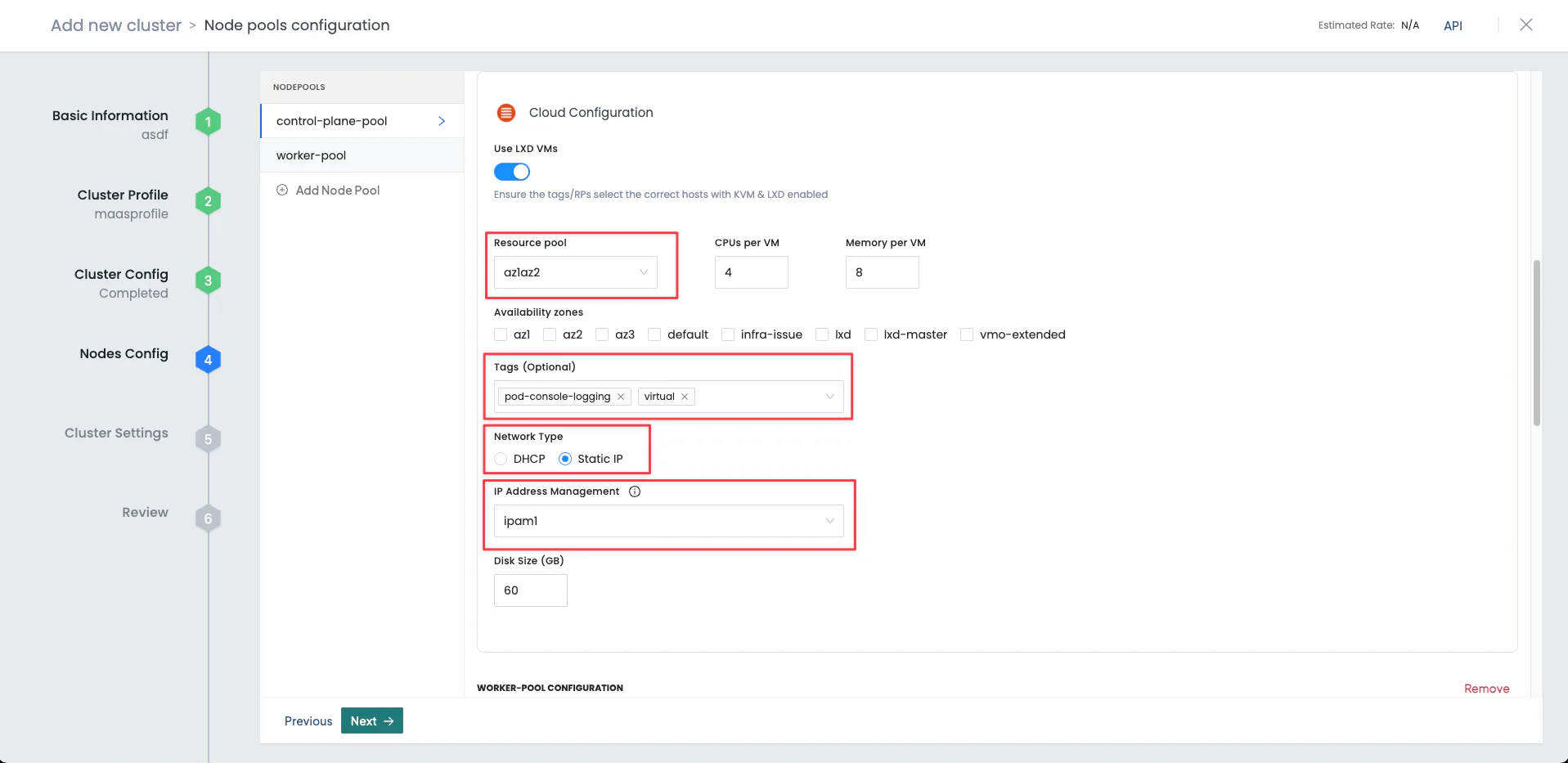This screenshot has height=763, width=1568.
Task: Click the API link in the header
Action: pyautogui.click(x=1453, y=25)
